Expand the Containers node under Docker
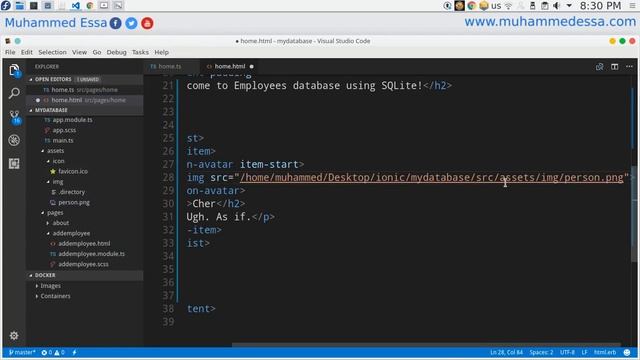 click(55, 296)
